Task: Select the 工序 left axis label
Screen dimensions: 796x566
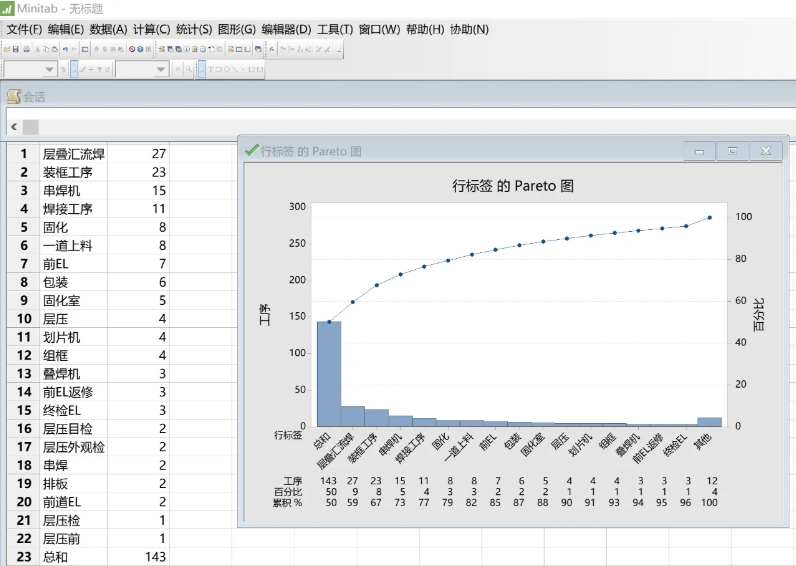Action: tap(265, 315)
